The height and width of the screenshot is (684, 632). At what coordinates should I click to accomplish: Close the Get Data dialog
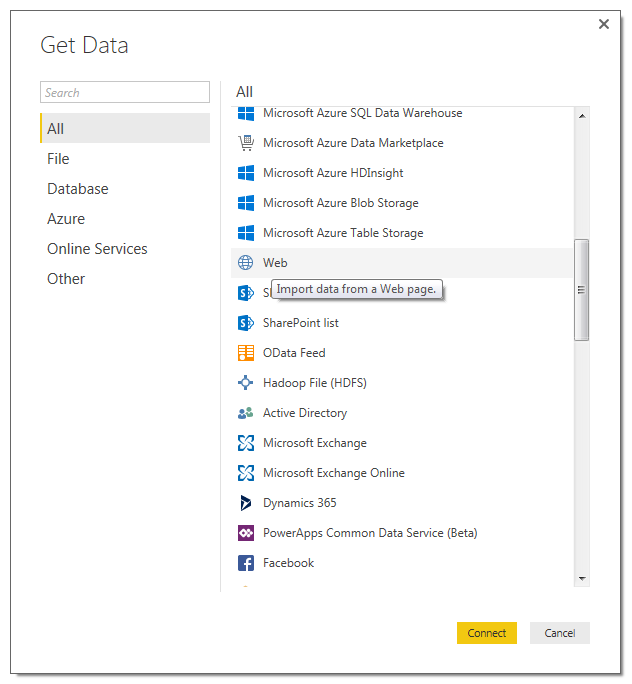tap(604, 24)
